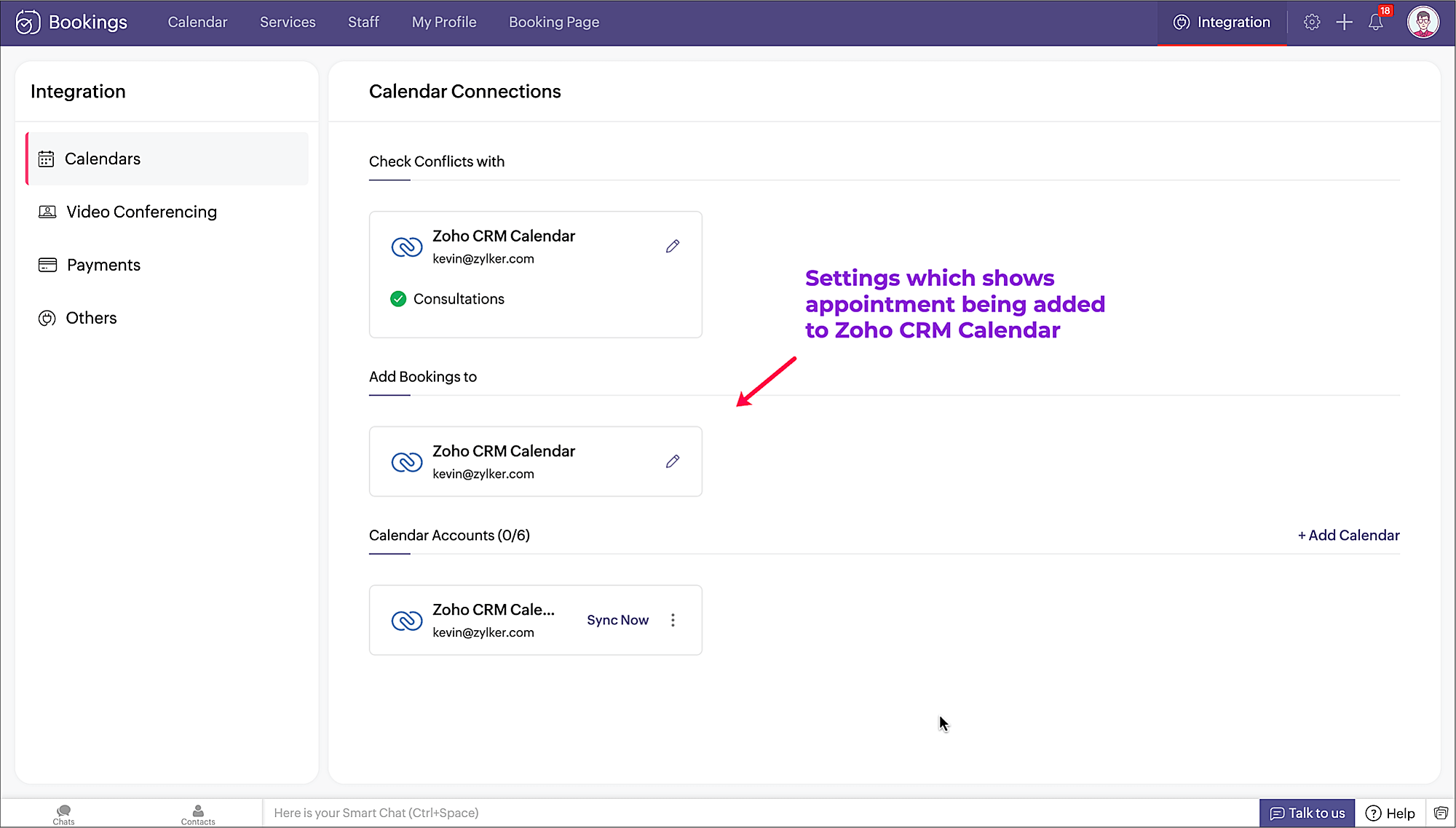This screenshot has height=828, width=1456.
Task: Open the user profile avatar
Action: click(x=1423, y=23)
